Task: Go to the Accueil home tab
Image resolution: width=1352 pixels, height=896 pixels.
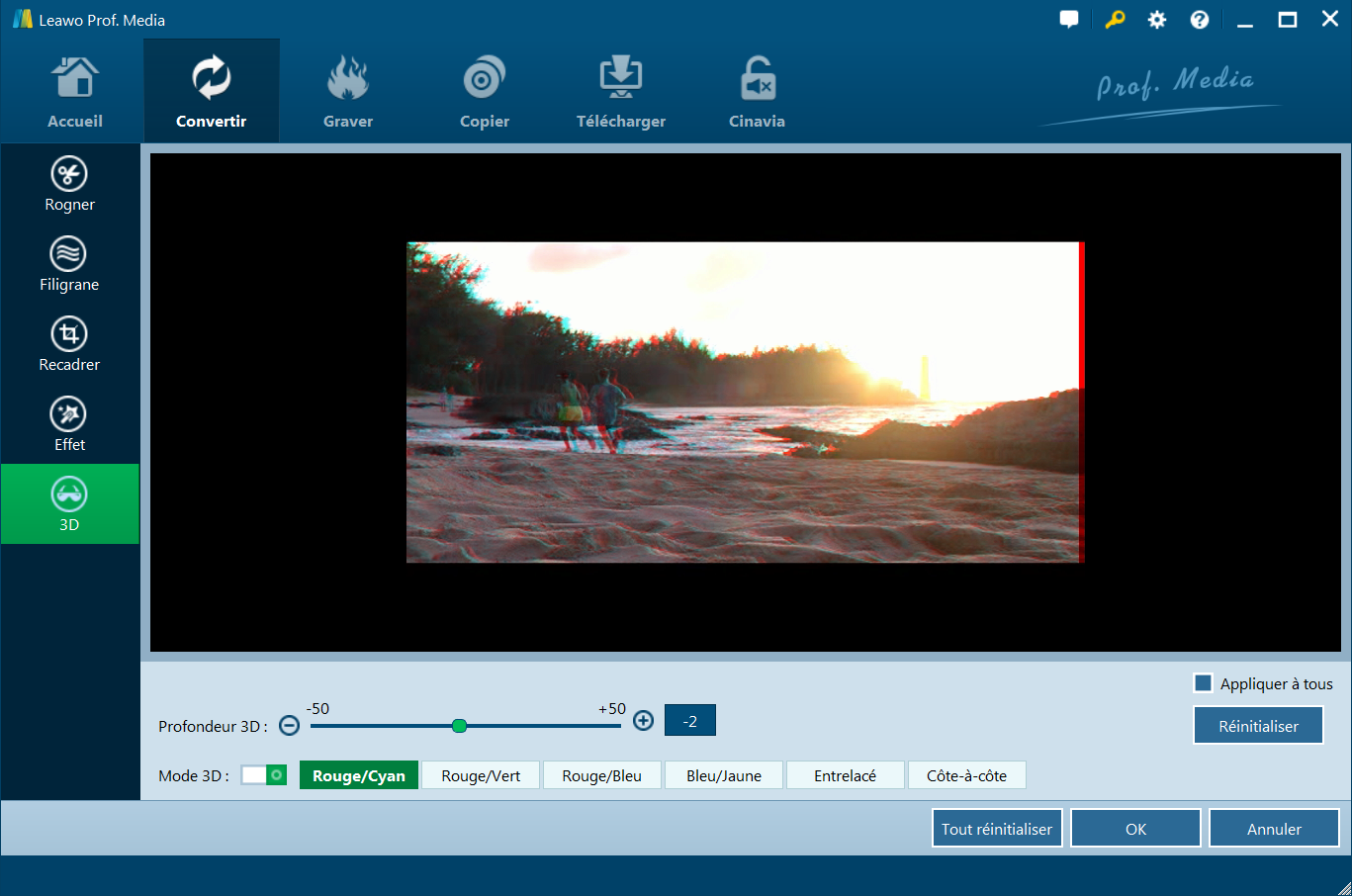Action: 75,92
